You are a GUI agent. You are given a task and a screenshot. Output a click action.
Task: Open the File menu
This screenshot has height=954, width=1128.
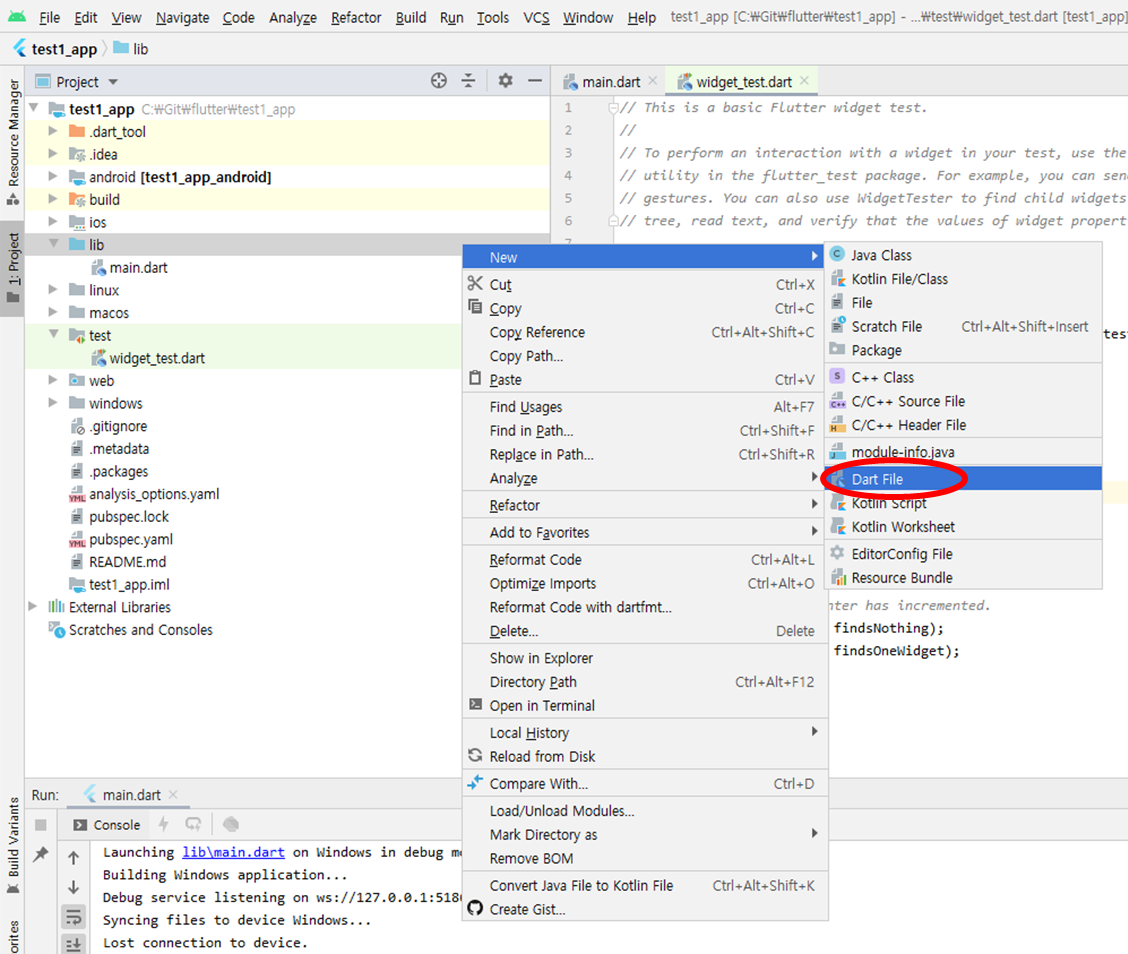click(50, 17)
